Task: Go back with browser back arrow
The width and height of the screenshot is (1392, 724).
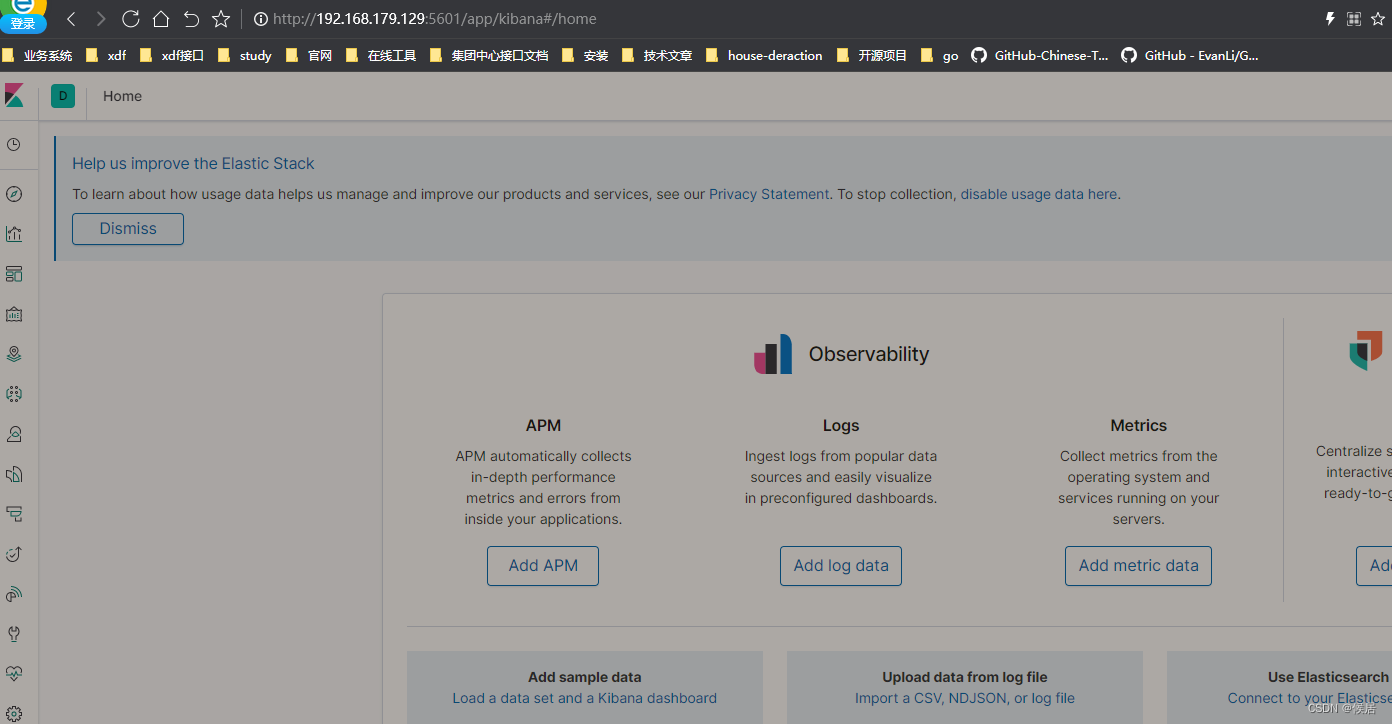Action: (71, 19)
